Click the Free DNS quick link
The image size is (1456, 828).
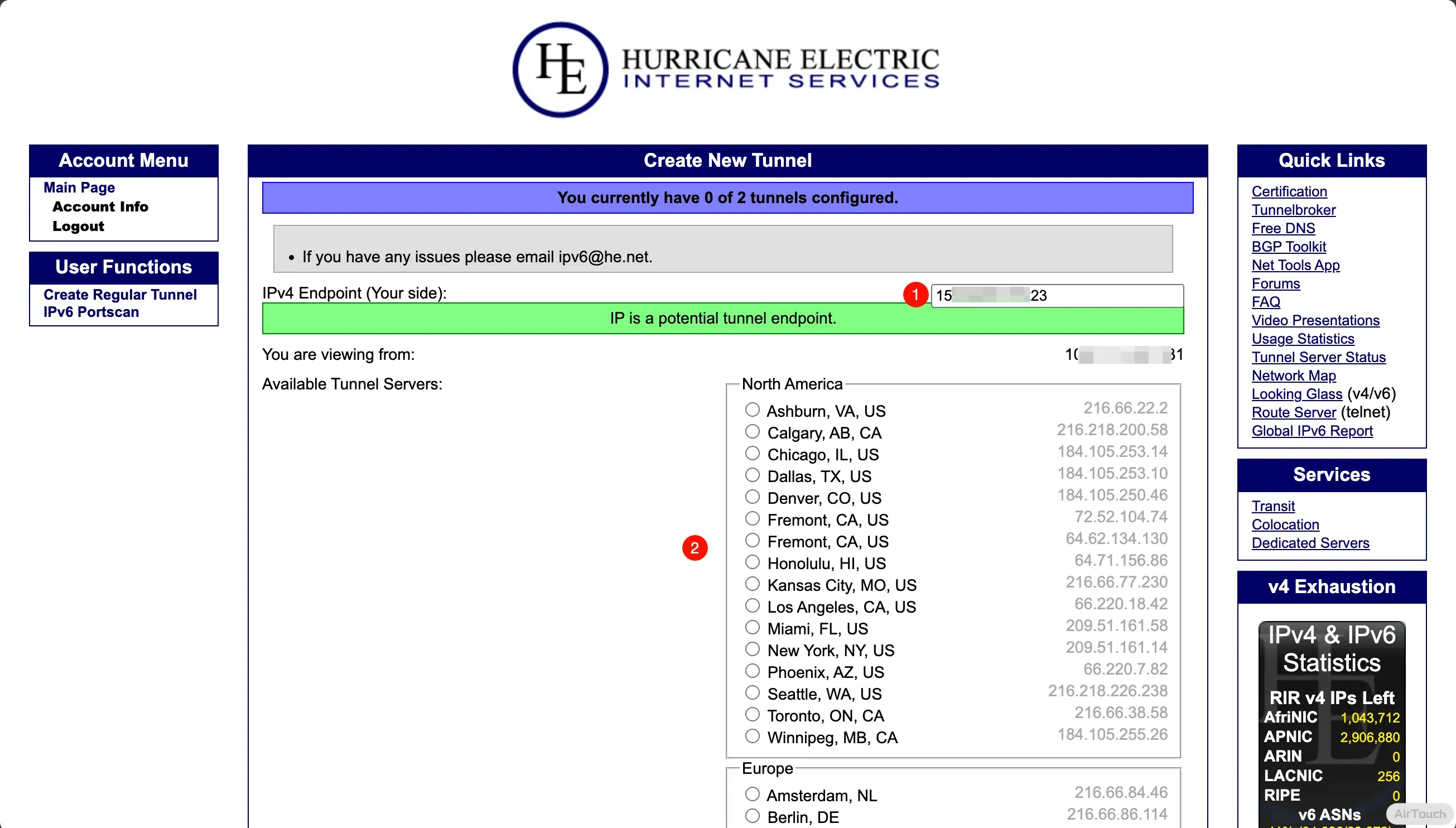pos(1283,229)
